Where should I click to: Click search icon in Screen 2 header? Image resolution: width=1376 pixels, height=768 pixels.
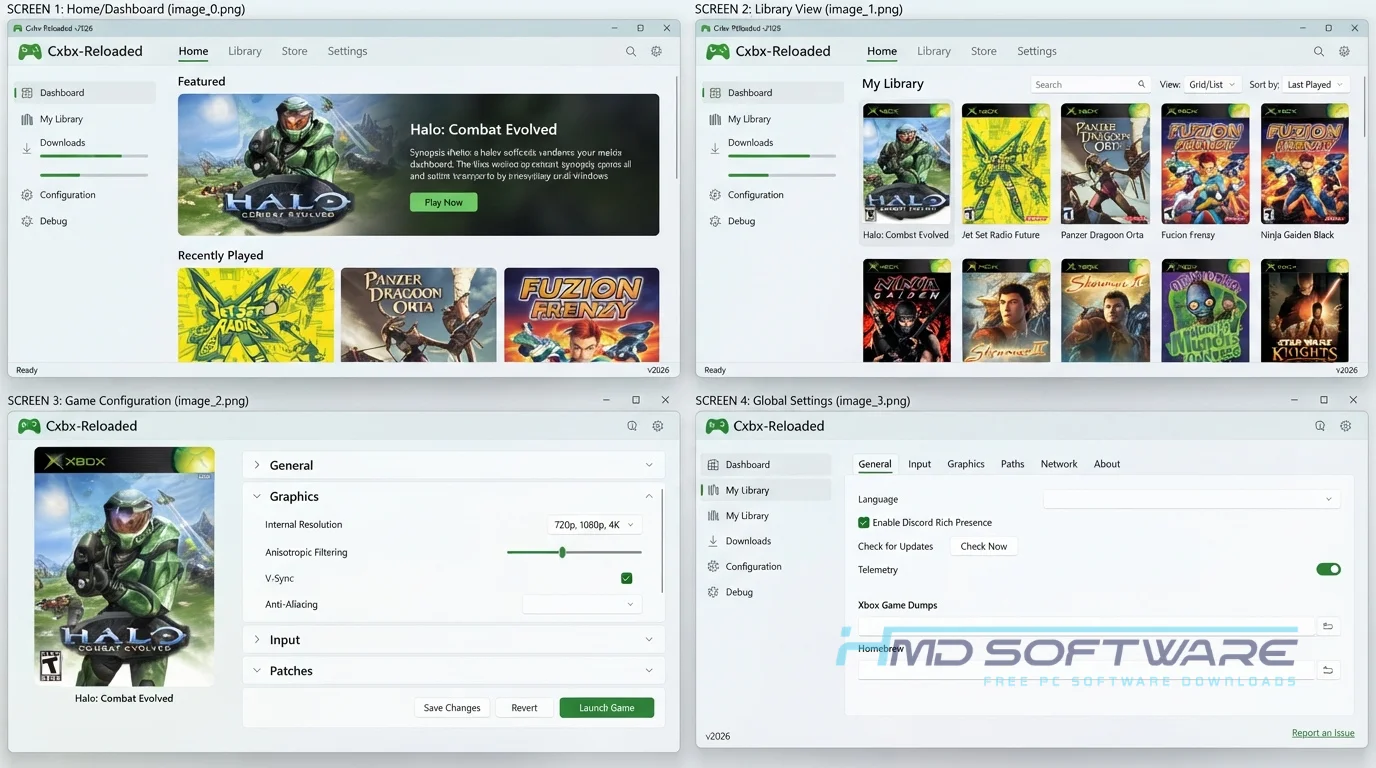tap(1319, 51)
